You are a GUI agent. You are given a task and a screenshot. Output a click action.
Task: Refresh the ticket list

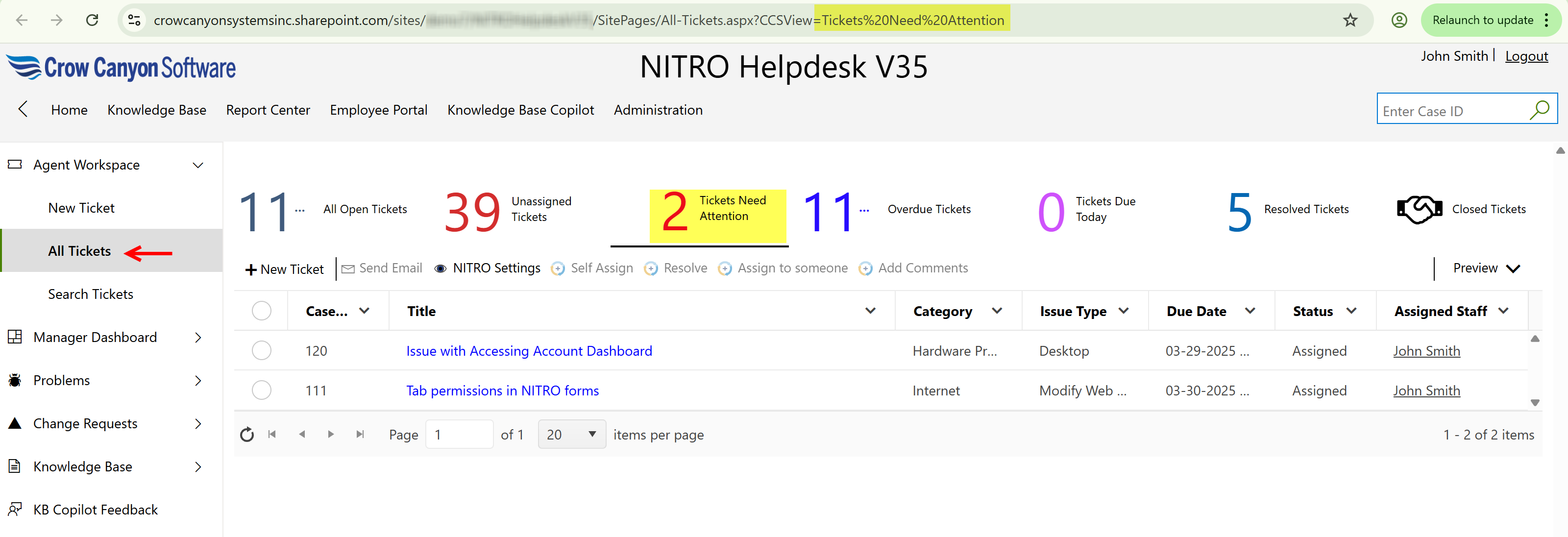point(247,434)
